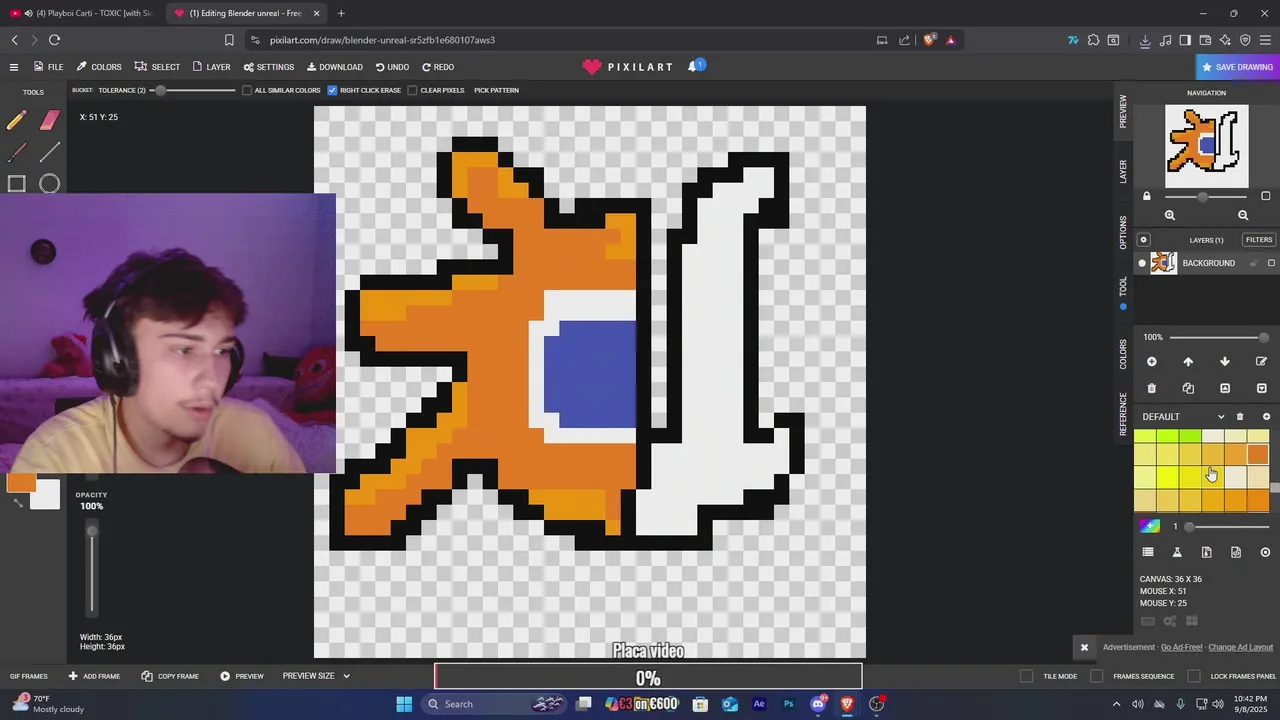The height and width of the screenshot is (720, 1280).
Task: Click the target circle icon below palette
Action: tap(1265, 552)
